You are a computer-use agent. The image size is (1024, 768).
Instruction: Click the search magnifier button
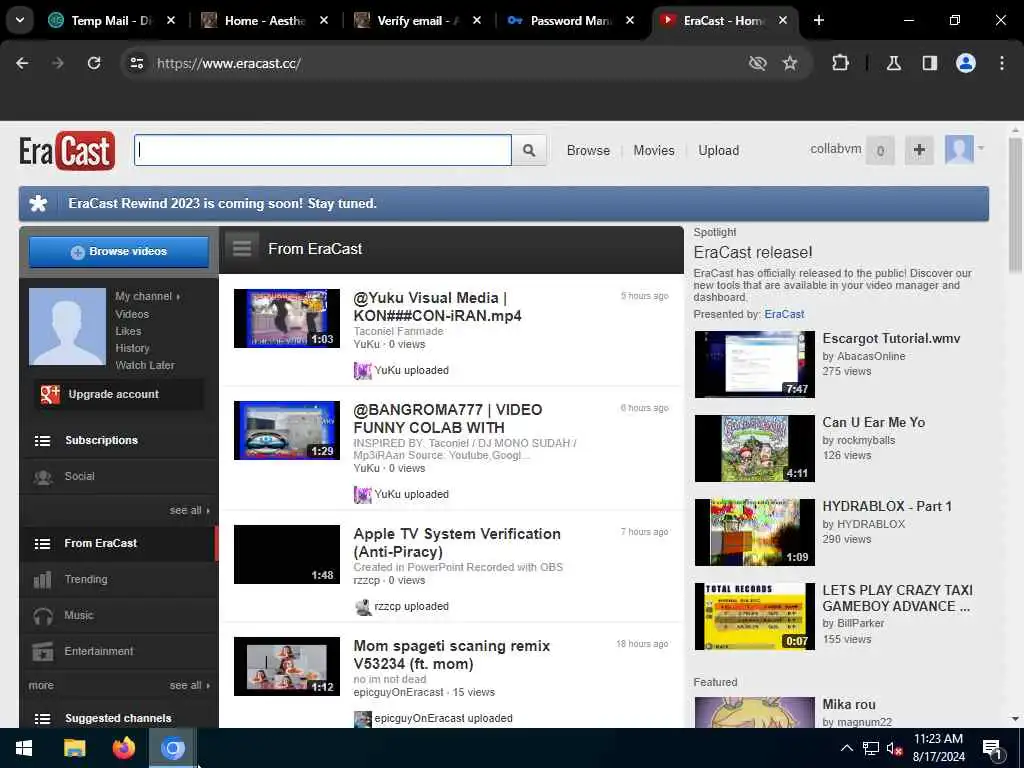(529, 150)
